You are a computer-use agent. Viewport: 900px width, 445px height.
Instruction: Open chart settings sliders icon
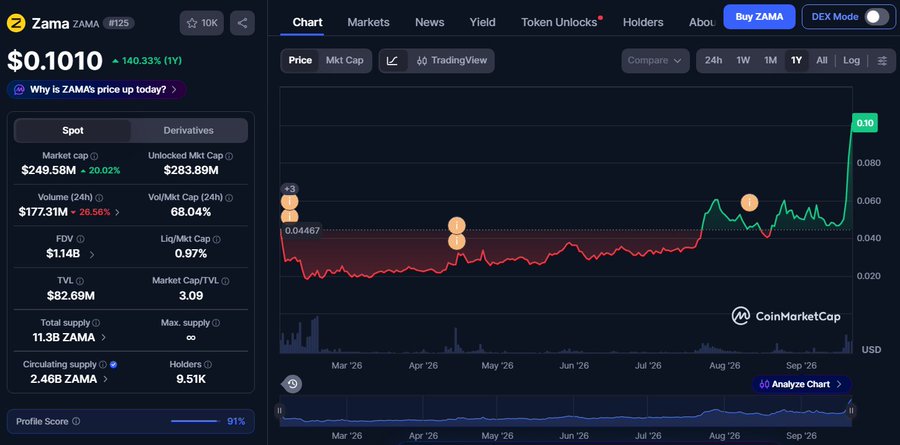[x=883, y=60]
